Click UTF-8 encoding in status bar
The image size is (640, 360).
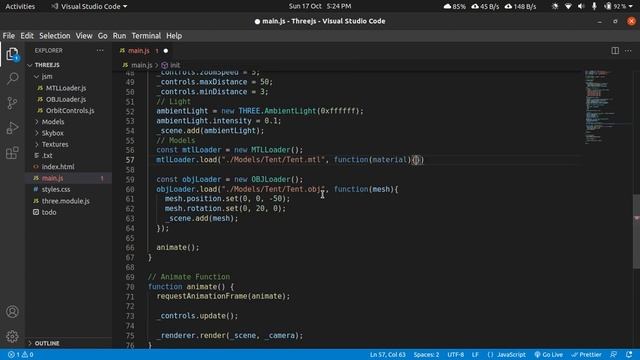[x=456, y=355]
